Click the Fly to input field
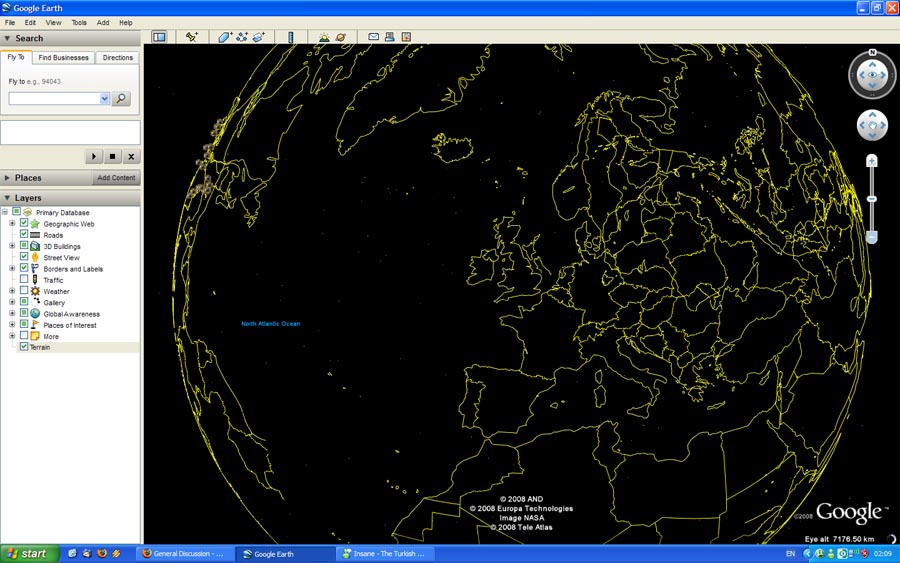This screenshot has height=563, width=900. (x=55, y=99)
